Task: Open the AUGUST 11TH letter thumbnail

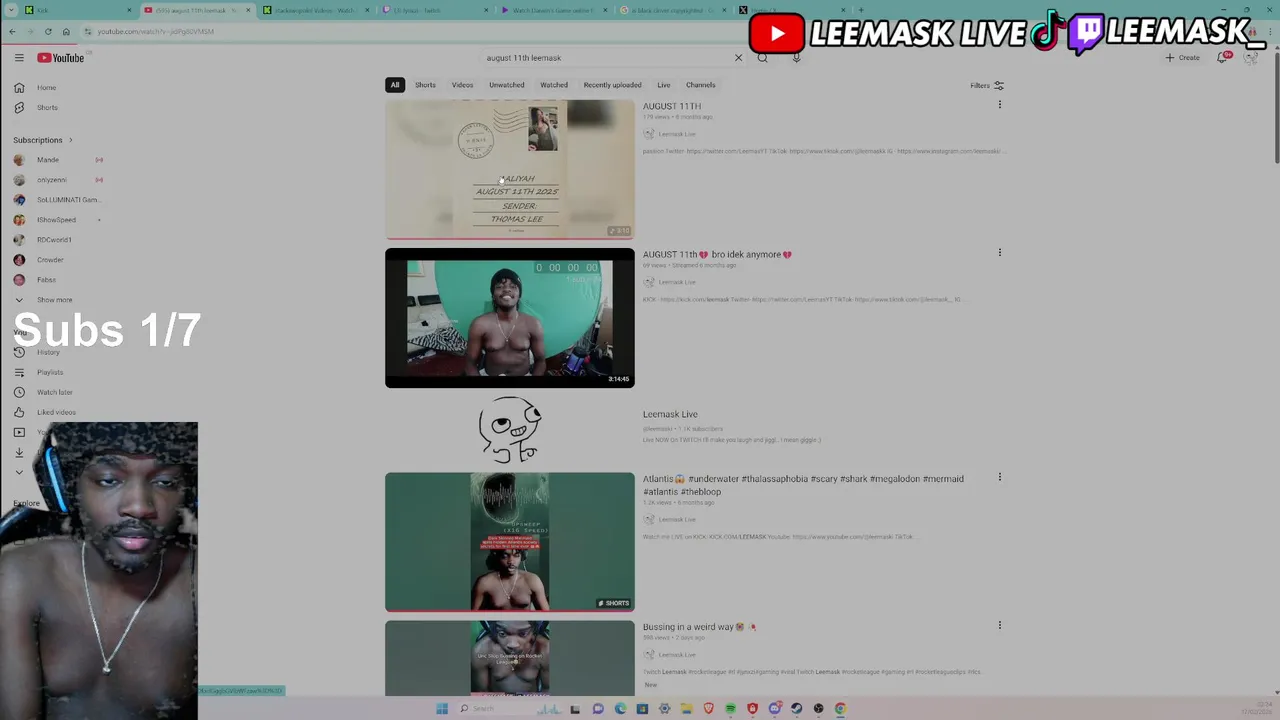Action: pyautogui.click(x=510, y=170)
